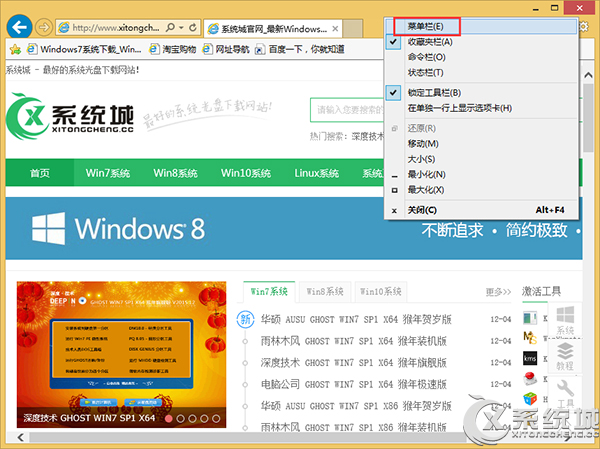Choose 最小化(N) from the menu

pyautogui.click(x=481, y=175)
